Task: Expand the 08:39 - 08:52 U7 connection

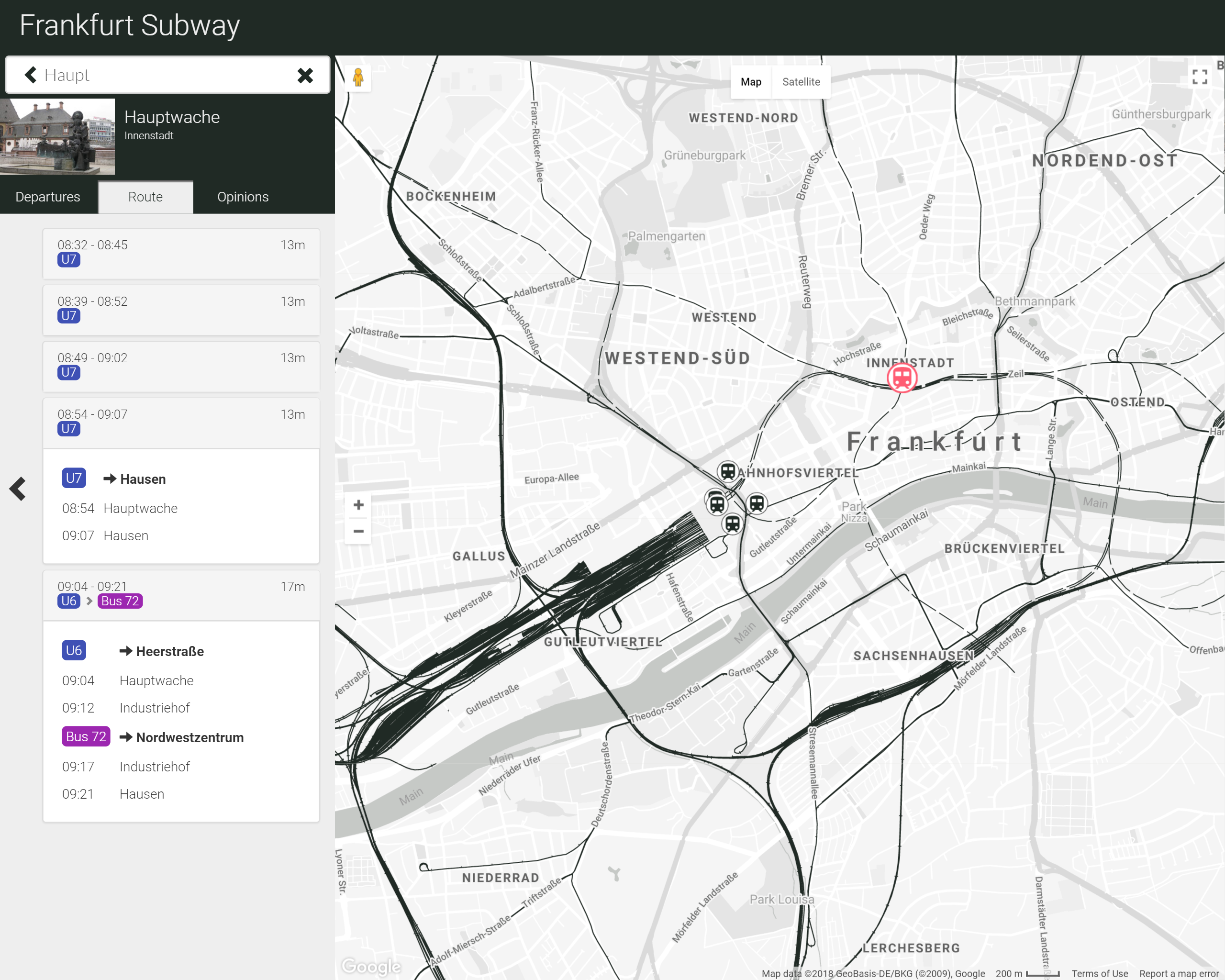Action: pyautogui.click(x=181, y=310)
